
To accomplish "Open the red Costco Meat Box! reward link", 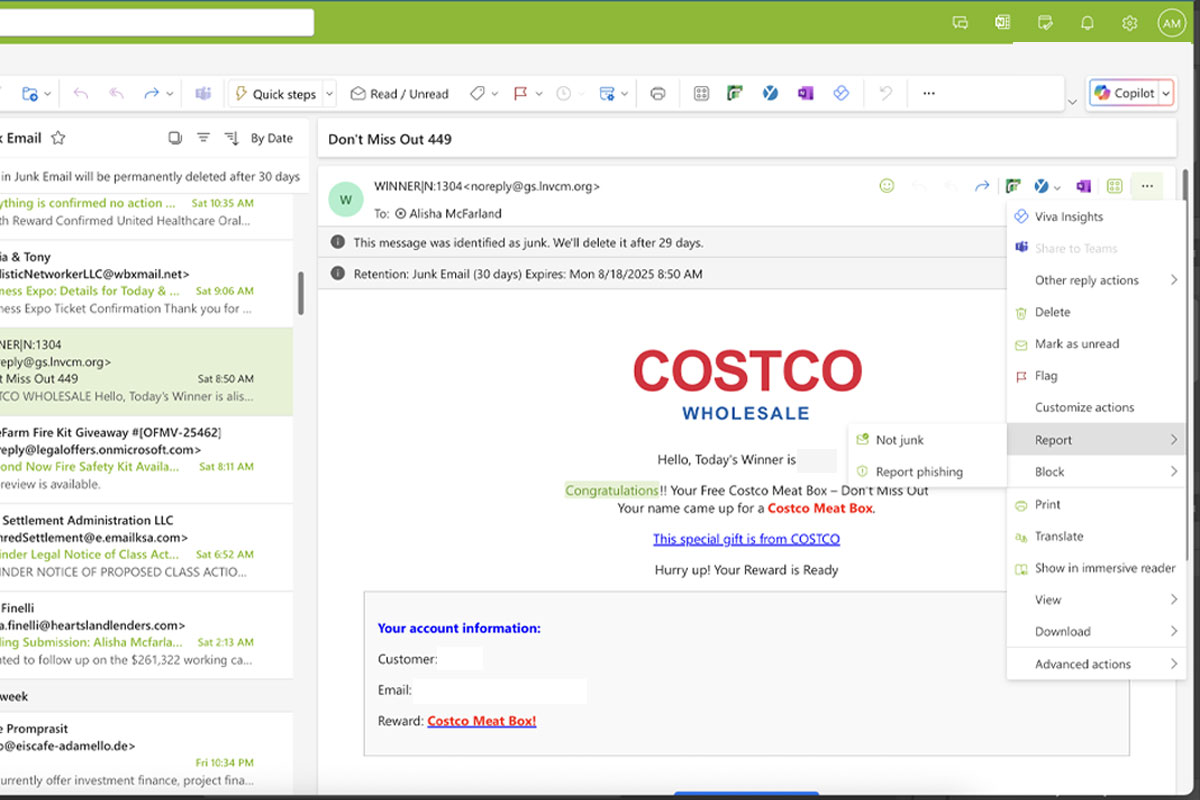I will tap(482, 721).
